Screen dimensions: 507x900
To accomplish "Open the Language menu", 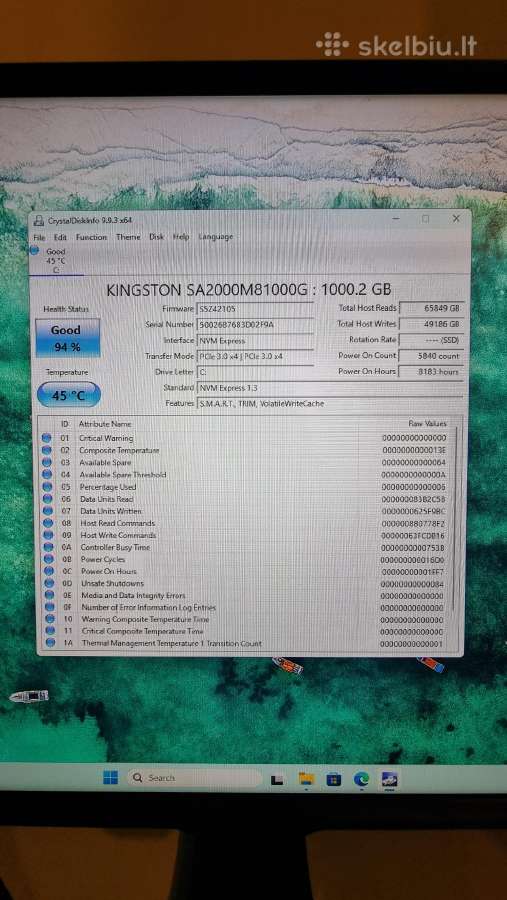I will [216, 236].
